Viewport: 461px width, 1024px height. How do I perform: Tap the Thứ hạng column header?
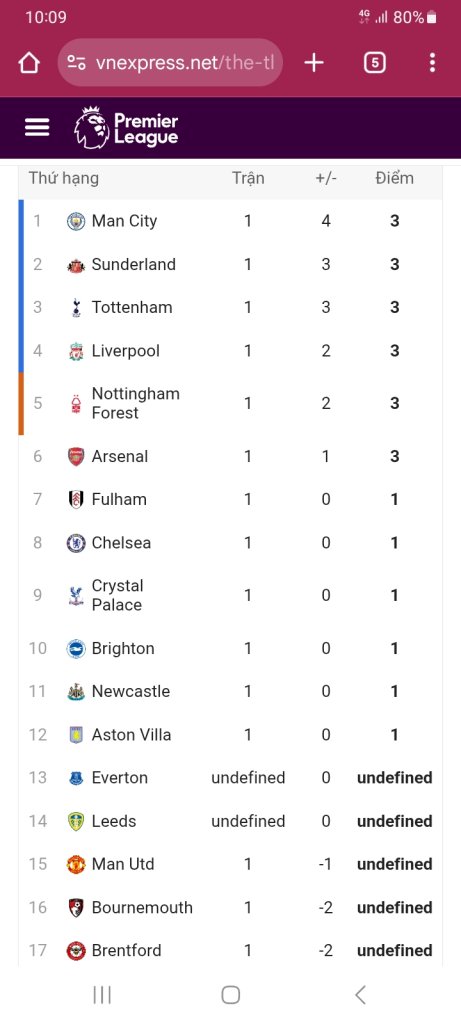(63, 178)
